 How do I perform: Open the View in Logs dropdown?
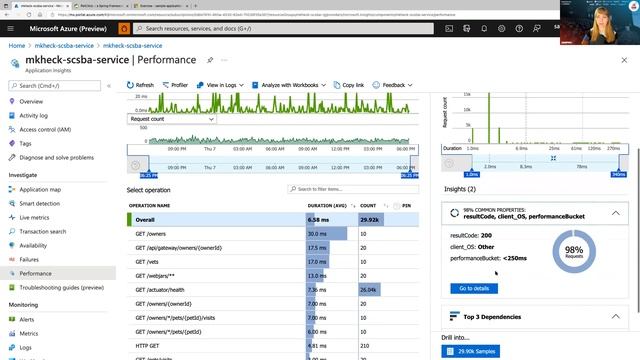220,85
